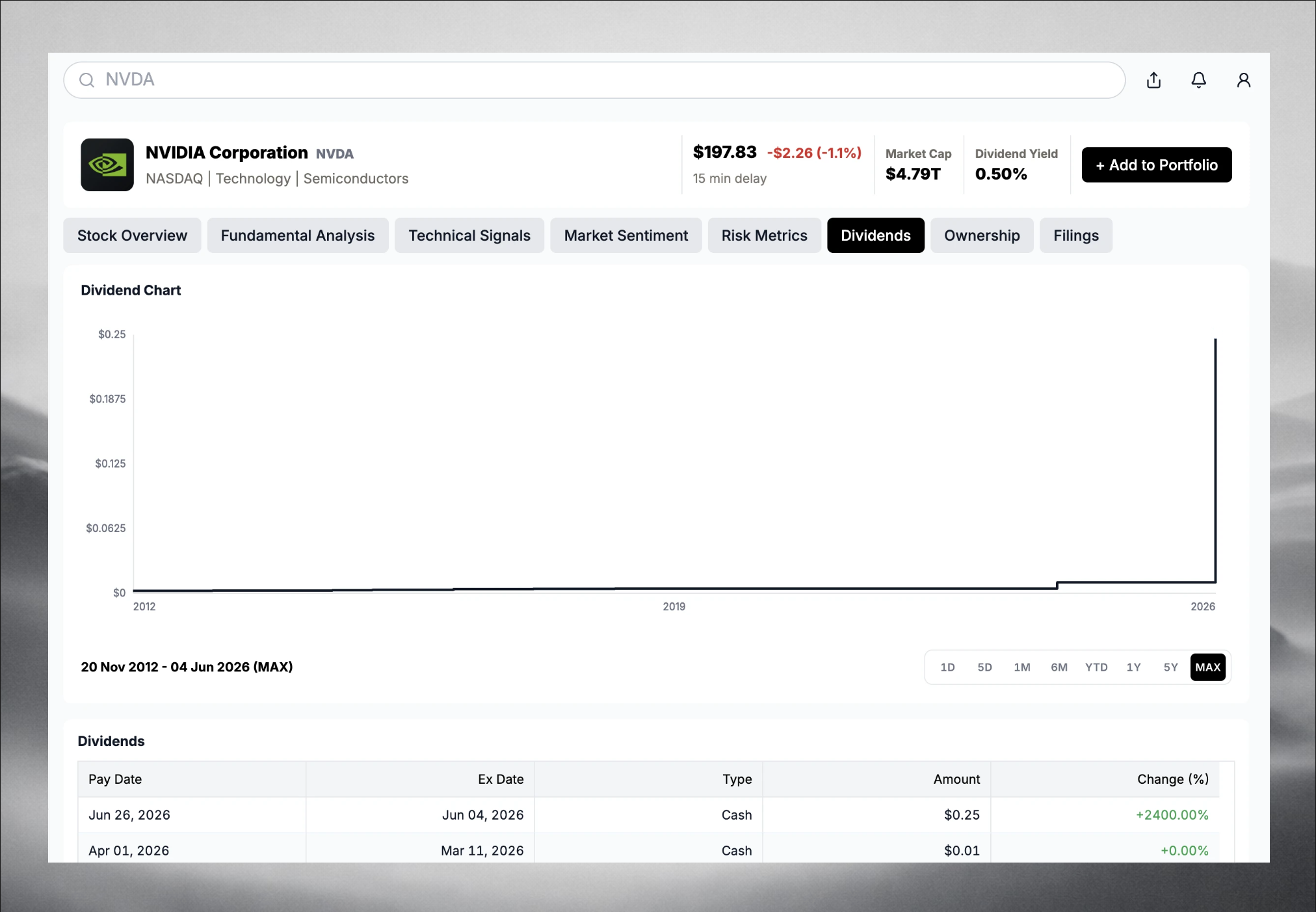Click the Add to Portfolio button
The width and height of the screenshot is (1316, 912).
[1157, 165]
